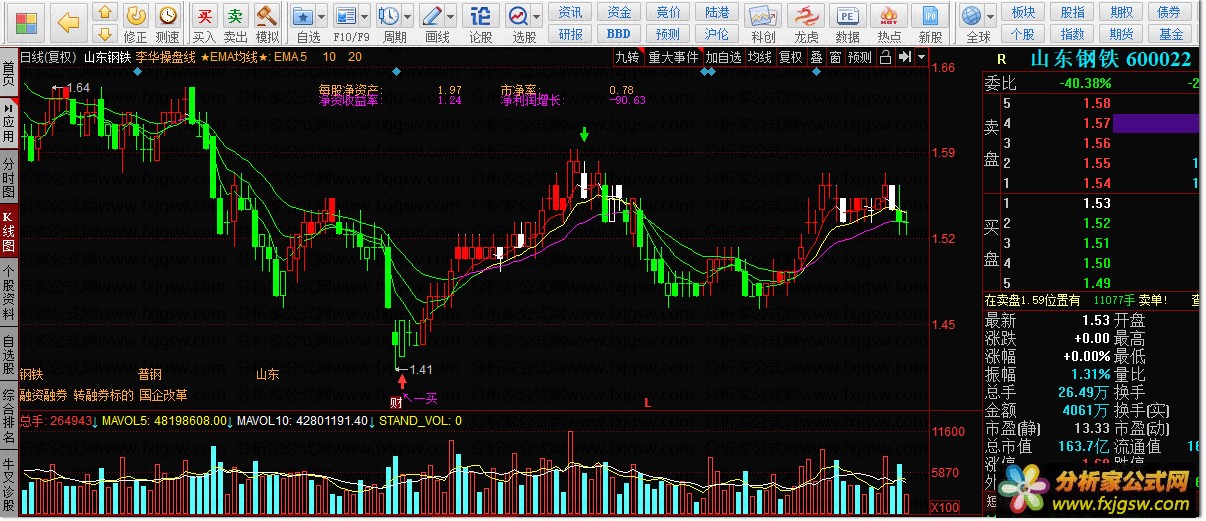
Task: Go back with the yellow left arrow
Action: (67, 22)
